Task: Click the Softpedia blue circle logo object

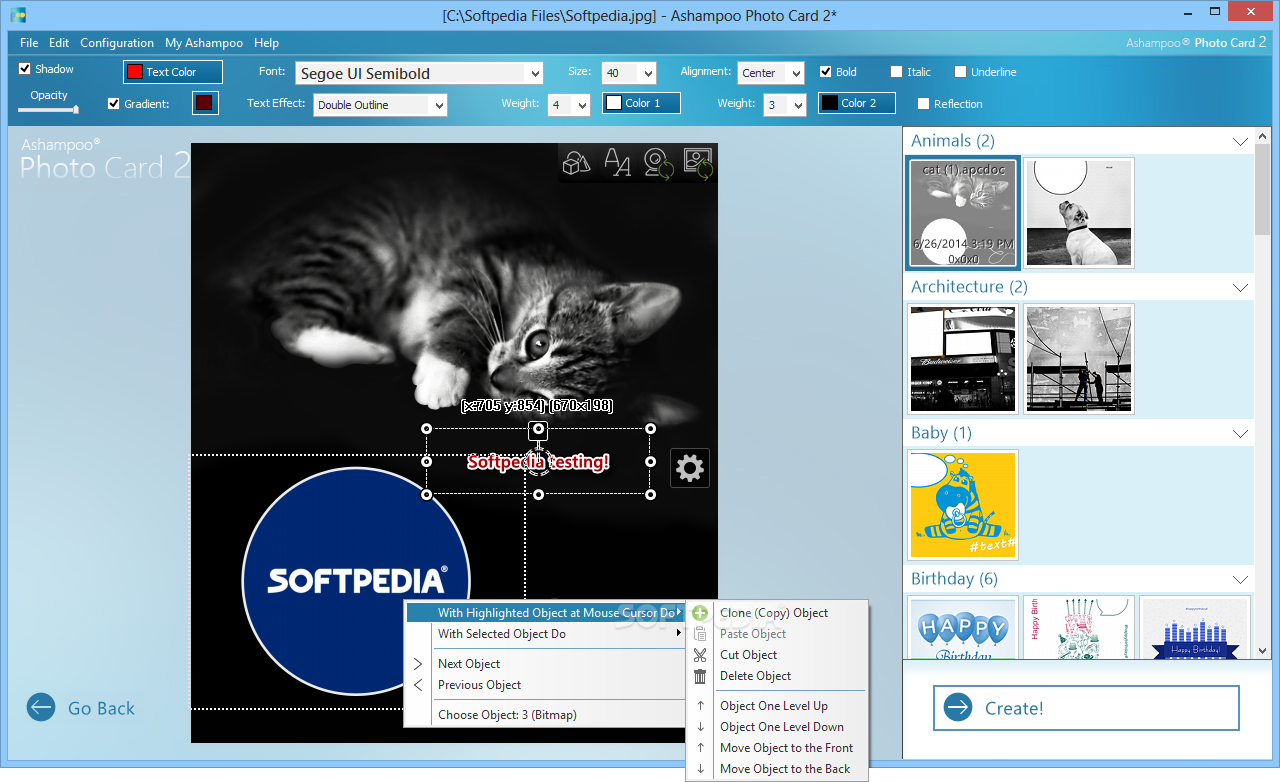Action: [x=355, y=580]
